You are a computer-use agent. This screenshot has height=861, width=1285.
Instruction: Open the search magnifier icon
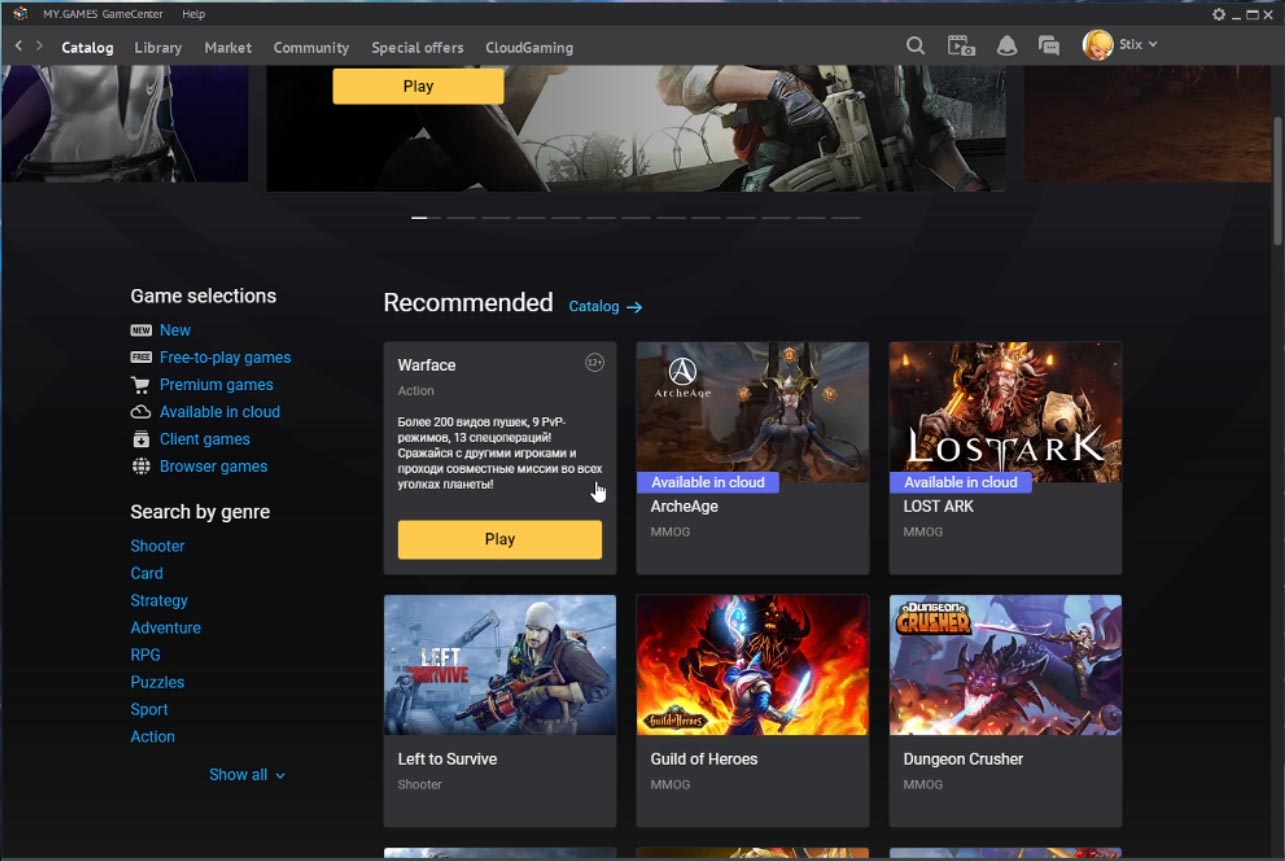click(x=915, y=45)
